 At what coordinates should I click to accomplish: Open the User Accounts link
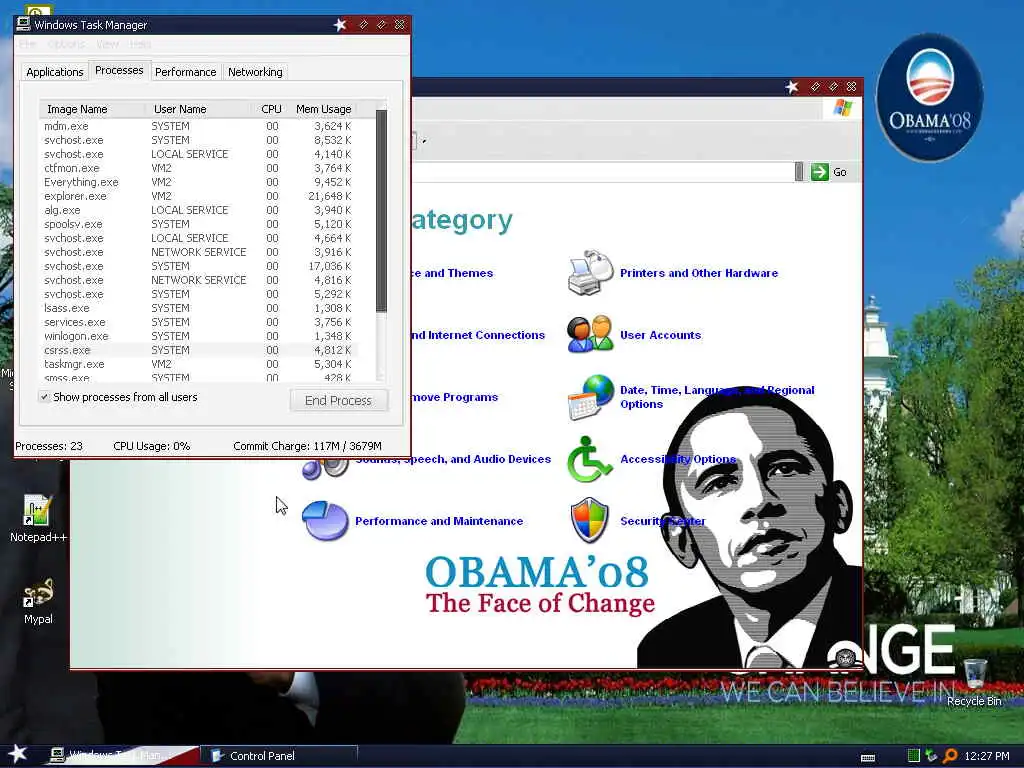660,335
